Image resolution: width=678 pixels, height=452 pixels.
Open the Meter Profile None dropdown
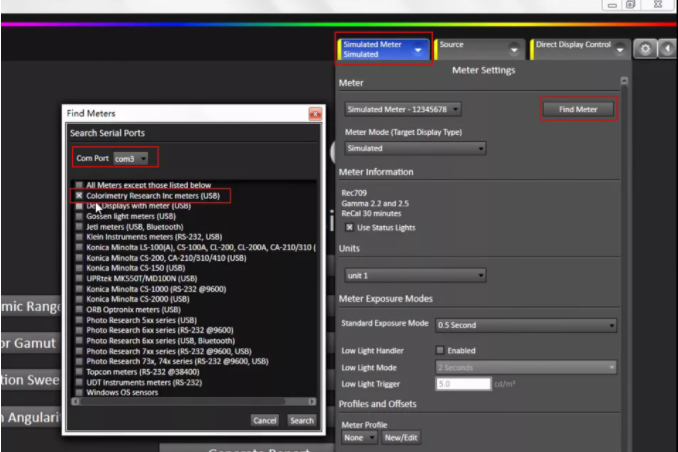click(x=359, y=438)
